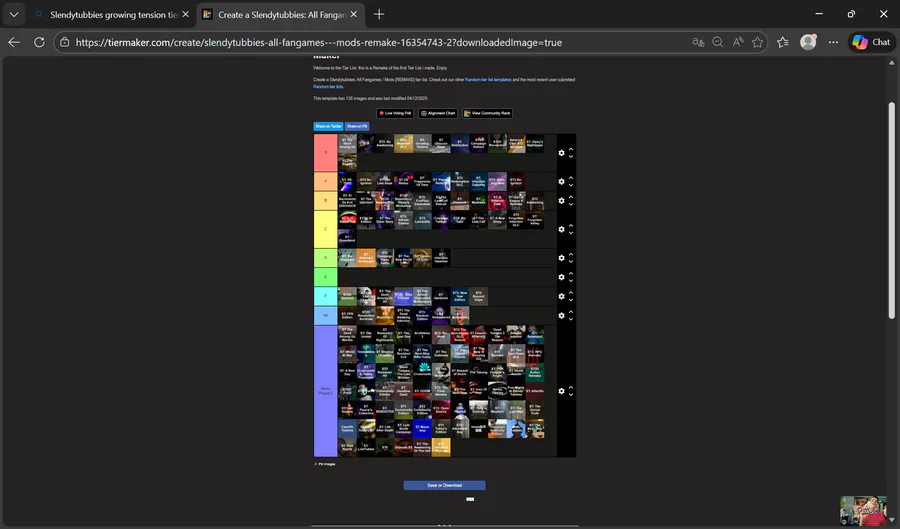View site information lock icon in address bar
This screenshot has height=529, width=900.
(x=65, y=42)
